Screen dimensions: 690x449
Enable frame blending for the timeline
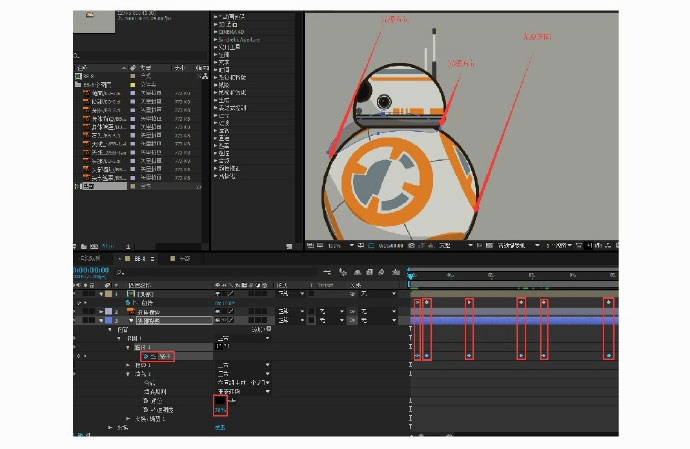(x=369, y=272)
